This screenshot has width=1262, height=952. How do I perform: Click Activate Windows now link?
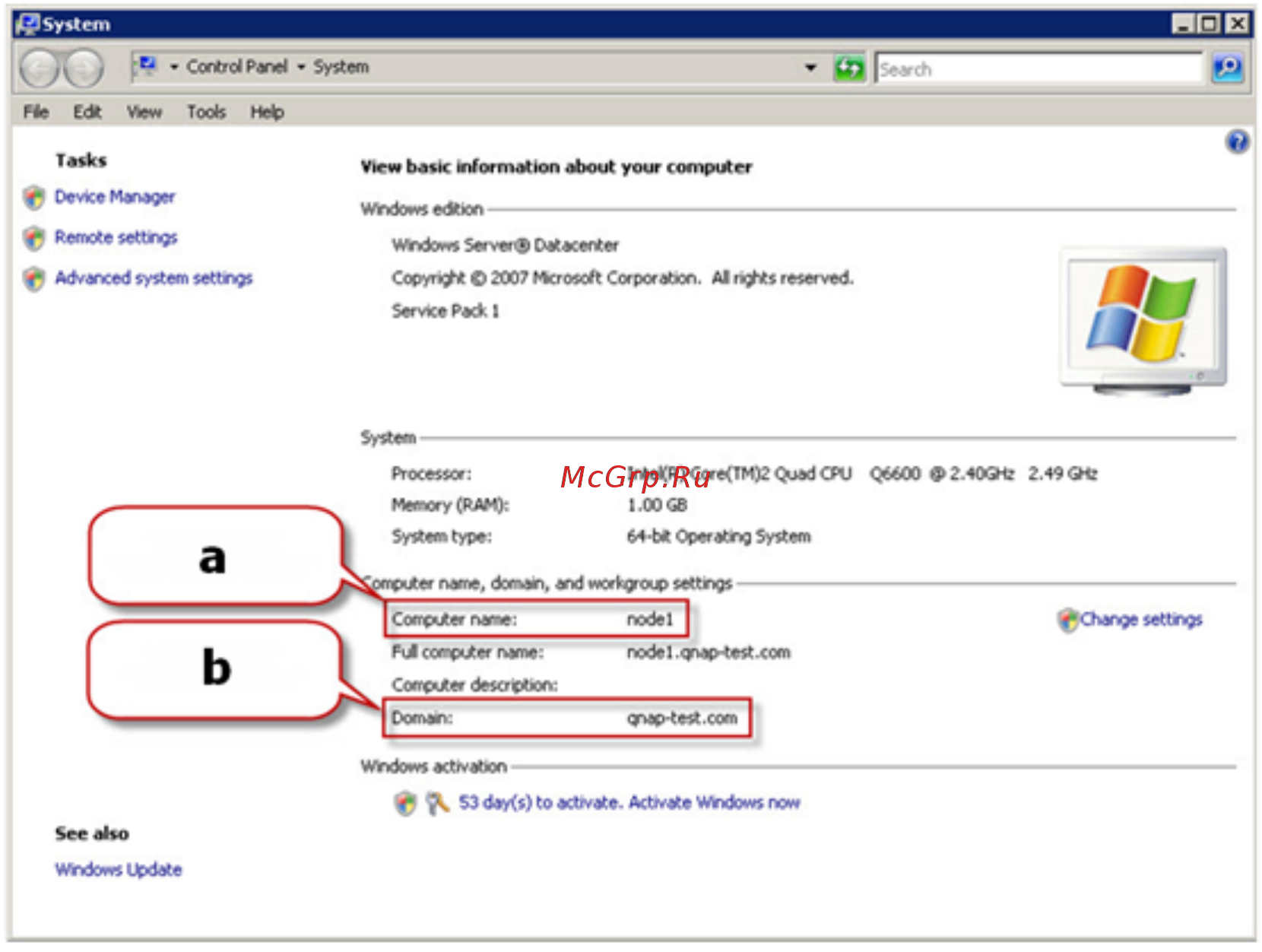point(714,802)
